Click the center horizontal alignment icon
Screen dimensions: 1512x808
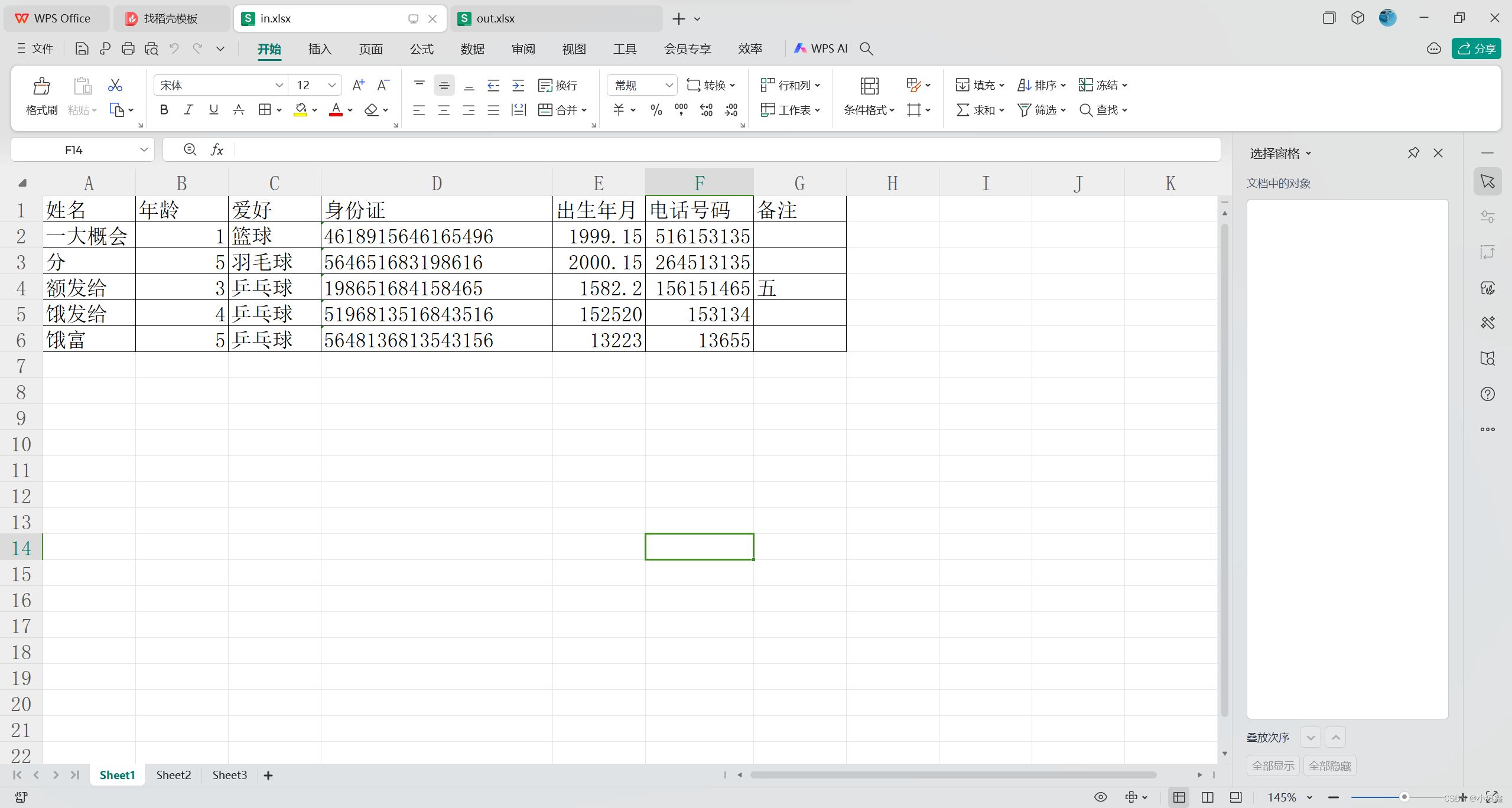[x=444, y=110]
